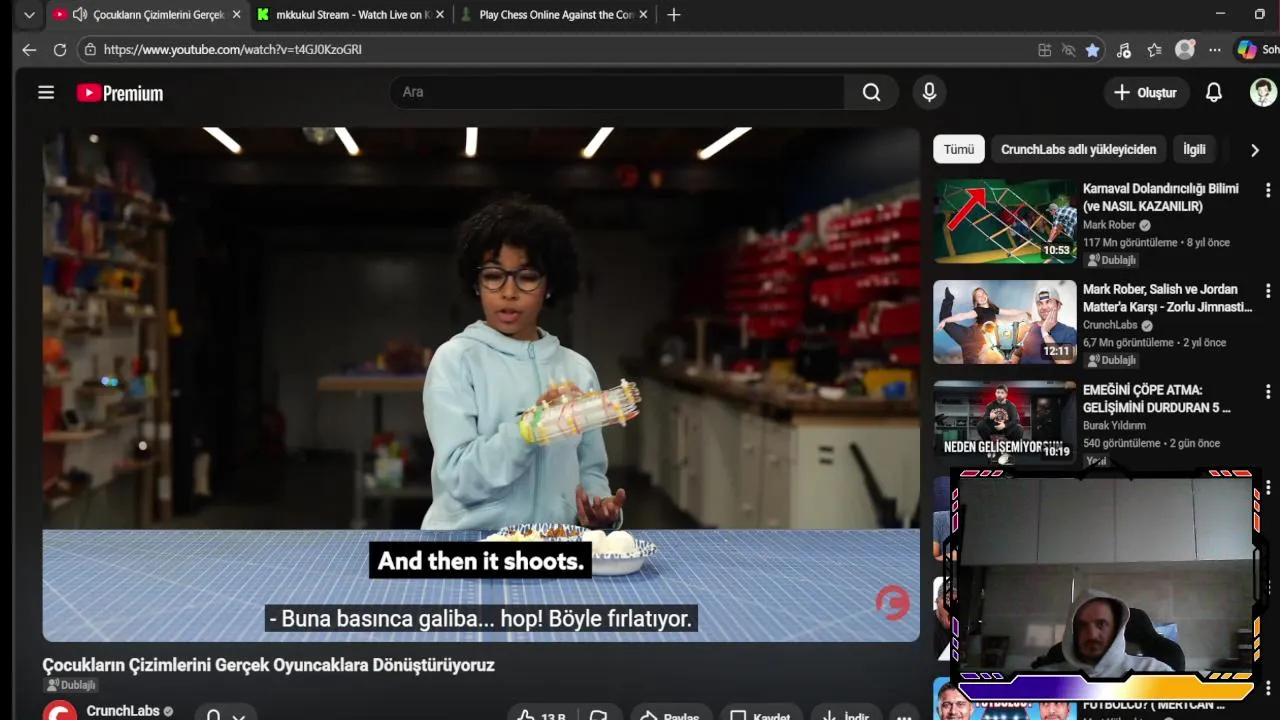Go to YouTube Premium home logo

(x=120, y=93)
